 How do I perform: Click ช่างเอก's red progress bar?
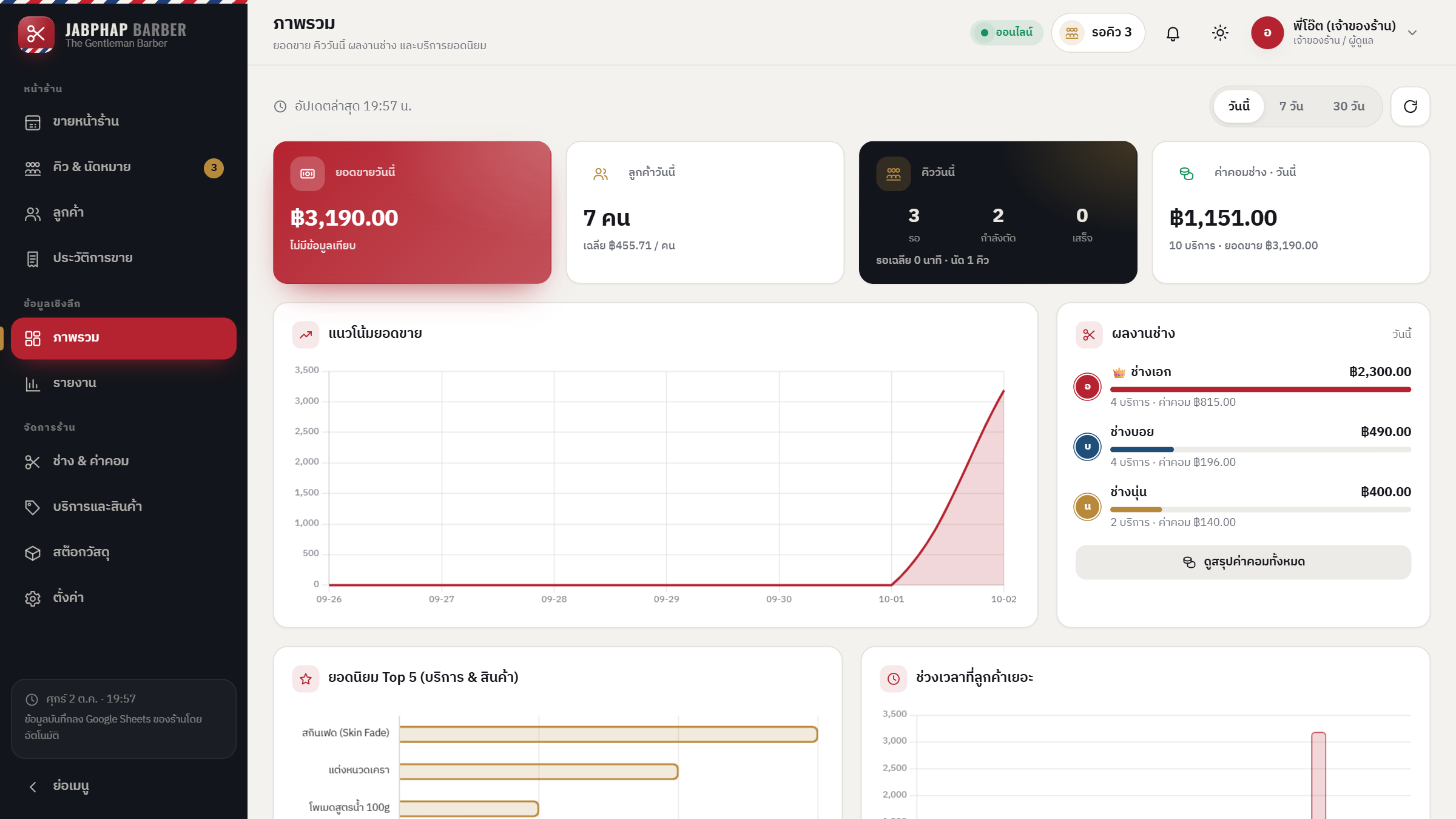1261,389
